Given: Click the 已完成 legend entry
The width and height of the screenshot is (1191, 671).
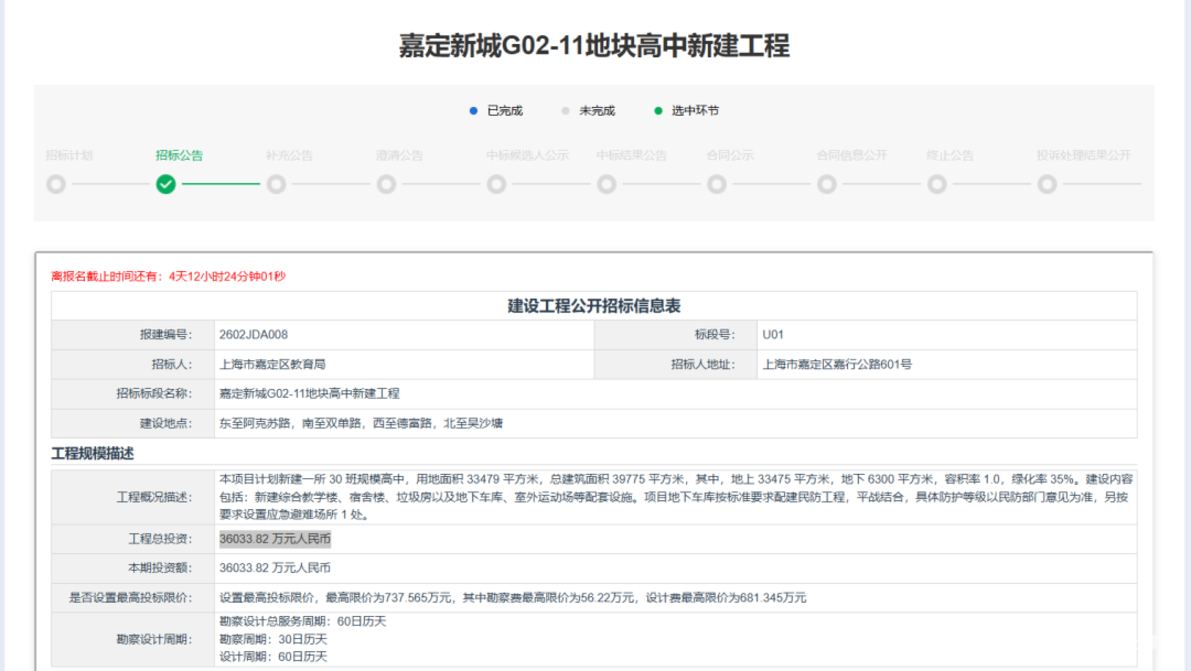Looking at the screenshot, I should pos(496,111).
